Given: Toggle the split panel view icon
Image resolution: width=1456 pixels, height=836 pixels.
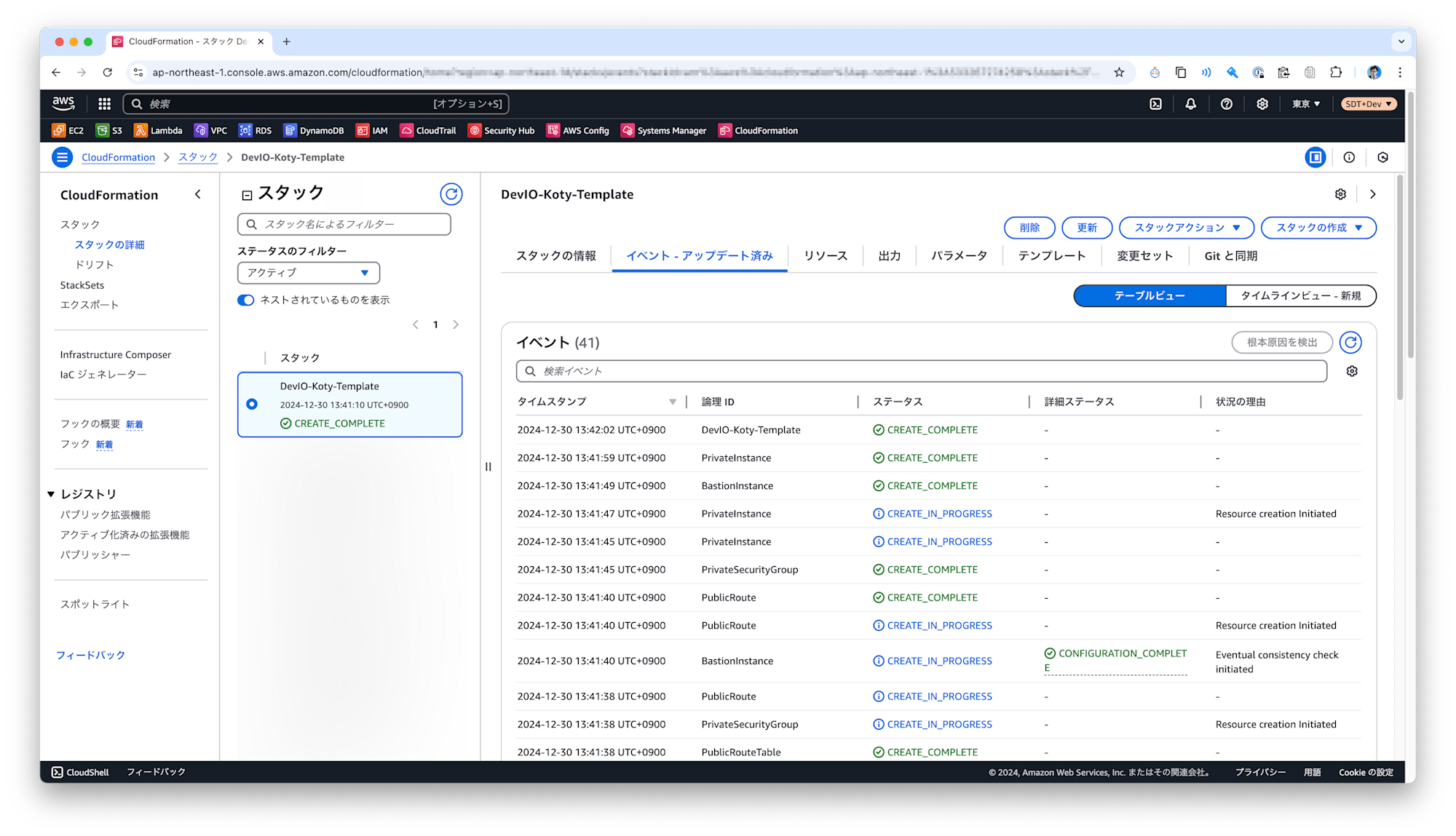Looking at the screenshot, I should (1315, 157).
